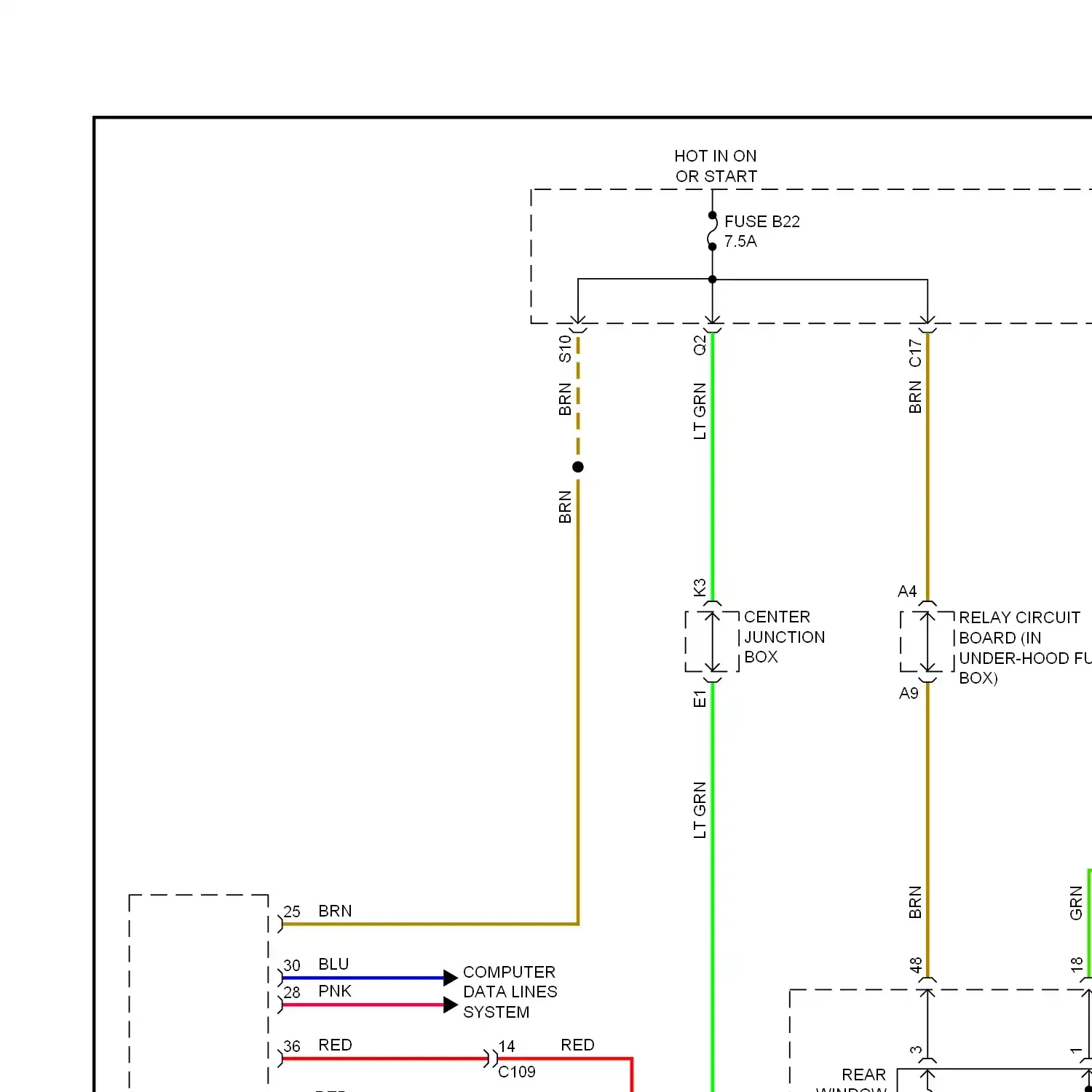This screenshot has height=1092, width=1092.
Task: Click the C109 connector label
Action: point(517,1072)
